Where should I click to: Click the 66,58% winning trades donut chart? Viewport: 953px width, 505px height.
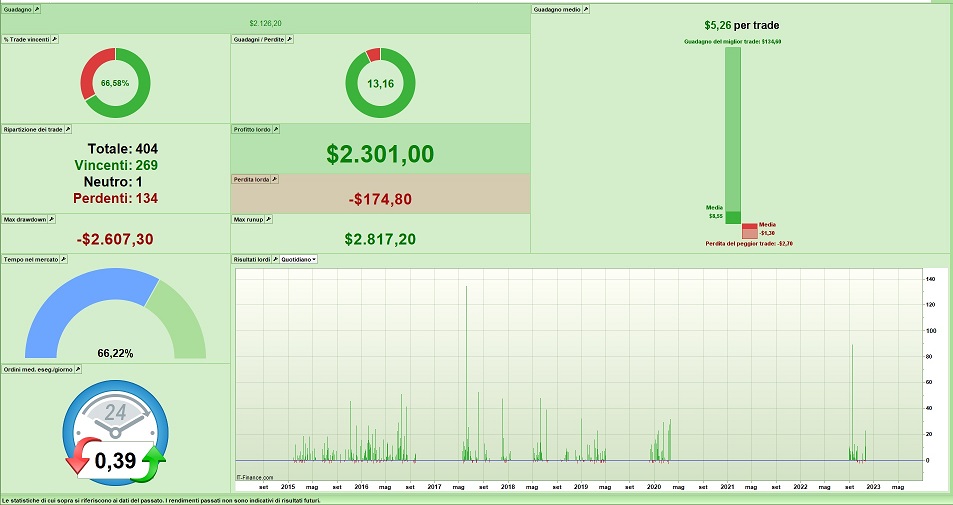pyautogui.click(x=115, y=83)
